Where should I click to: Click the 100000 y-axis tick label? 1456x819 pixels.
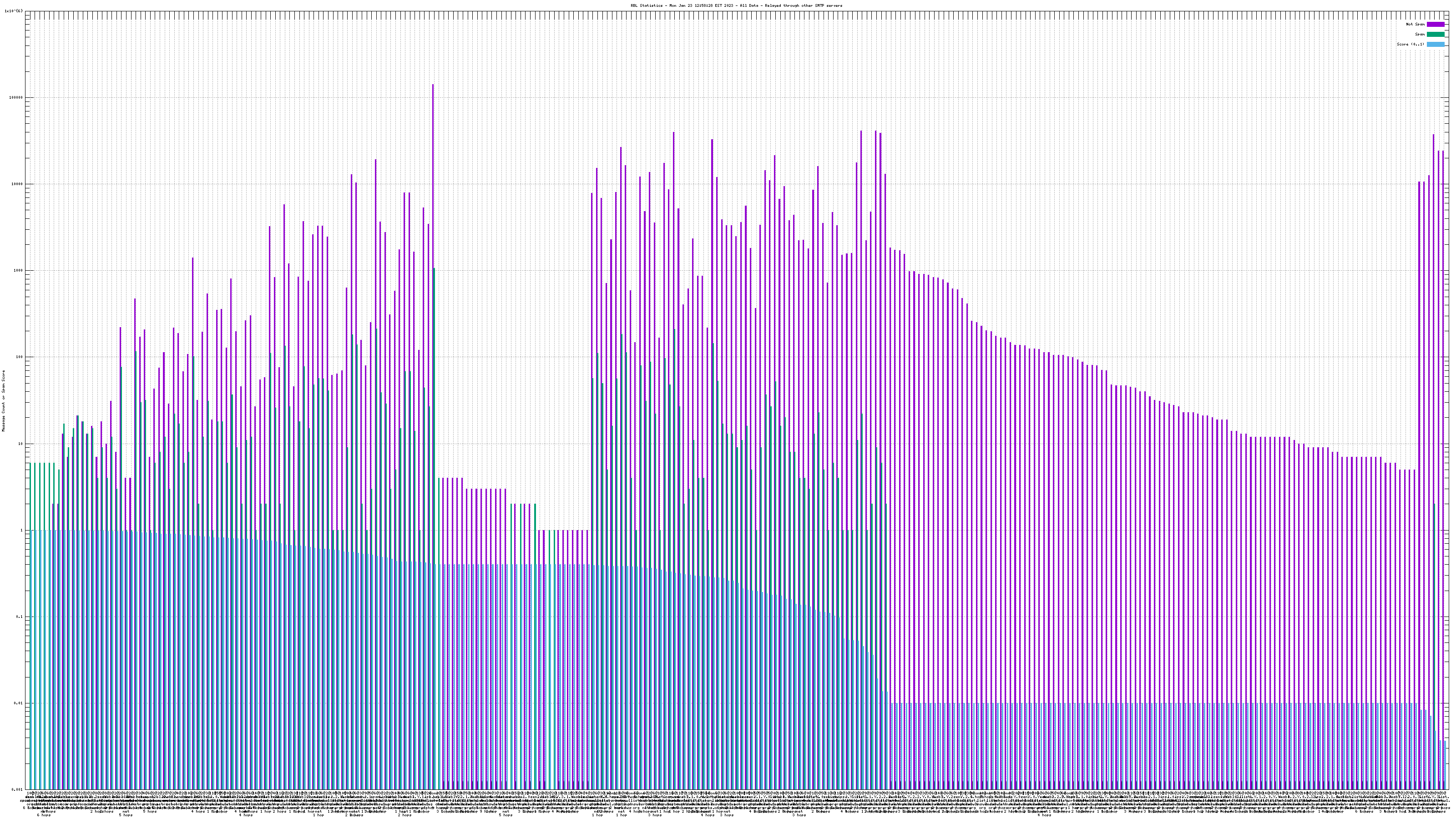coord(16,97)
